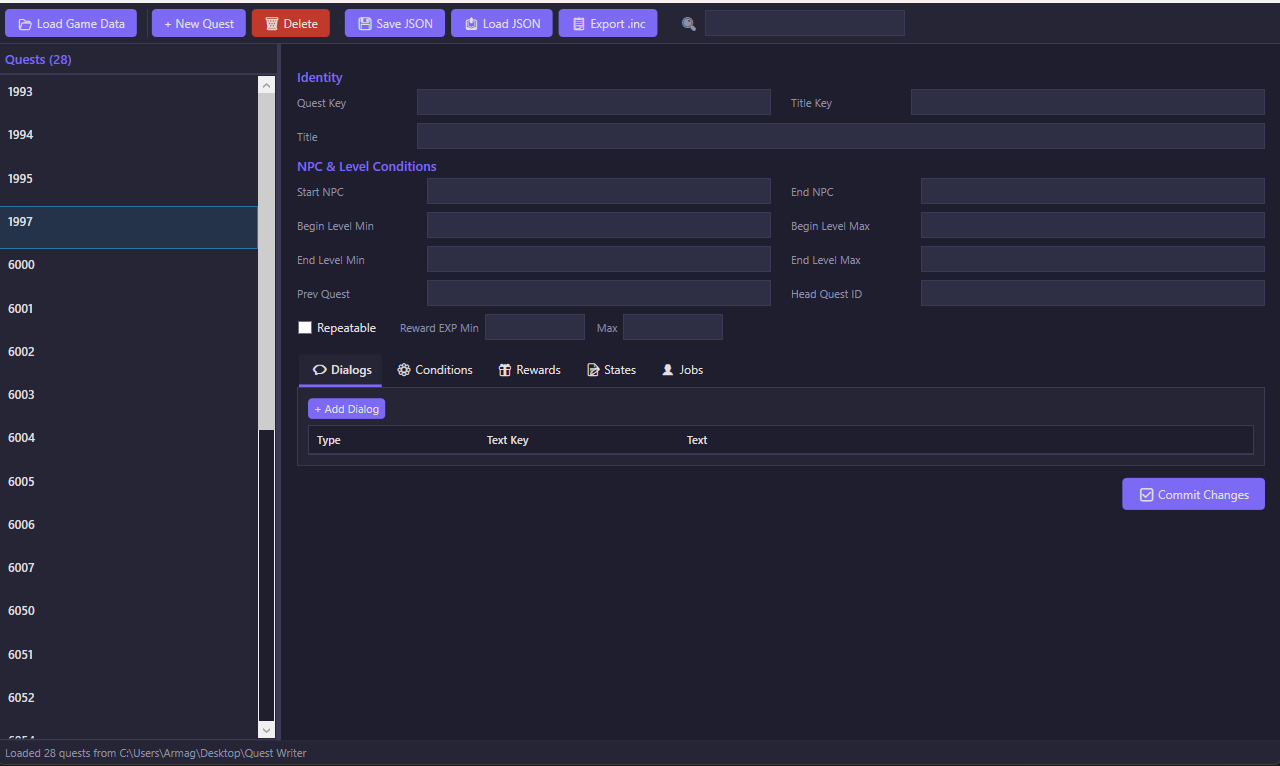Click the Commit Changes button
Image resolution: width=1280 pixels, height=766 pixels.
tap(1193, 494)
